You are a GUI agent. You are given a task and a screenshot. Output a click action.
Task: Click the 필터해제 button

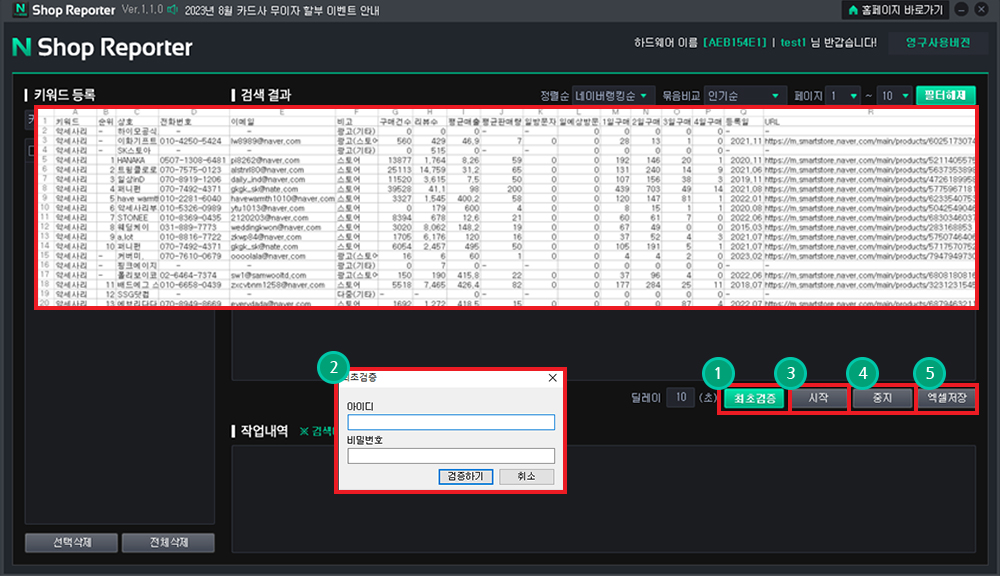(945, 95)
